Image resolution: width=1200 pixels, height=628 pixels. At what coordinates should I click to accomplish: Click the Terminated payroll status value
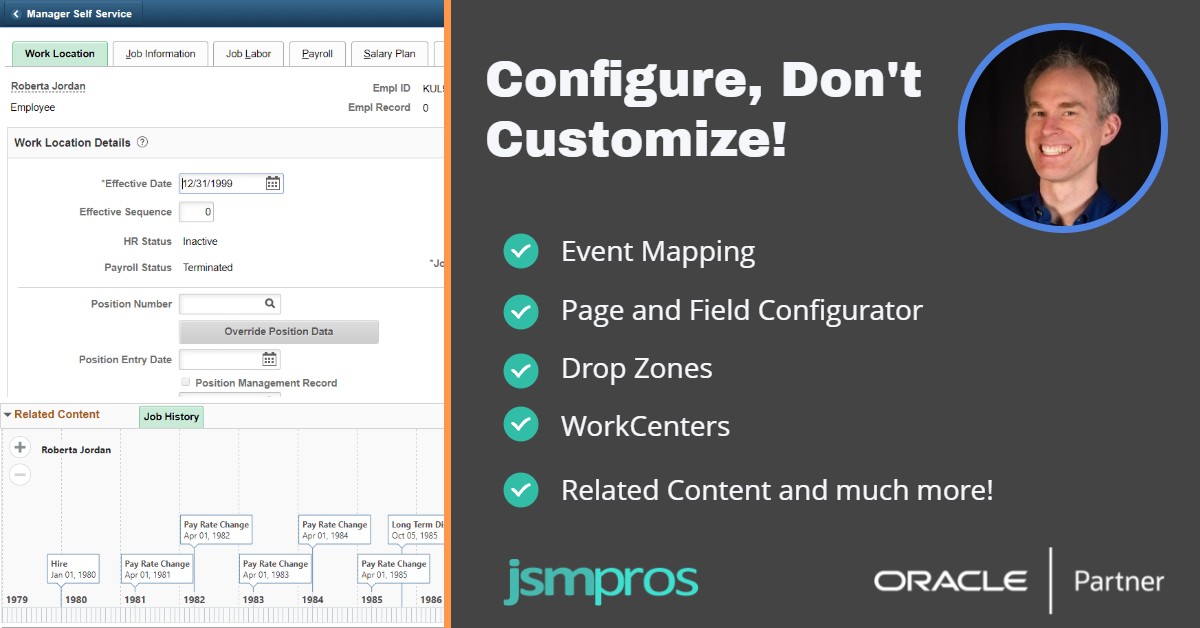click(208, 268)
